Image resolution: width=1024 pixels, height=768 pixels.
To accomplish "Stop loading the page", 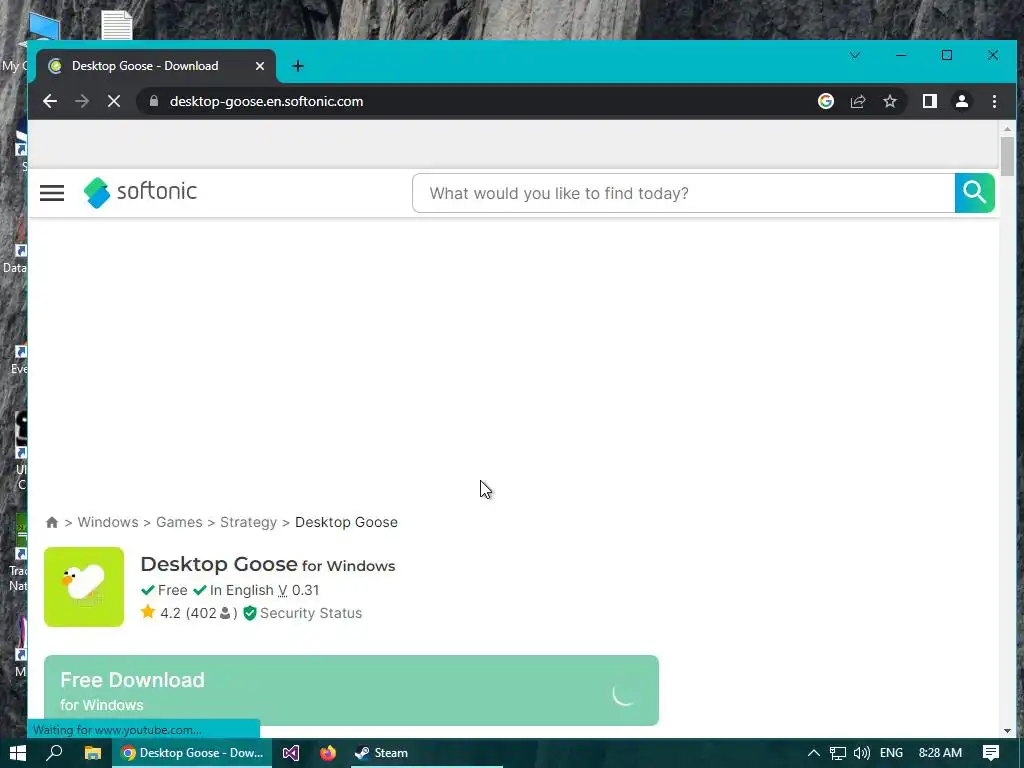I will click(x=114, y=101).
